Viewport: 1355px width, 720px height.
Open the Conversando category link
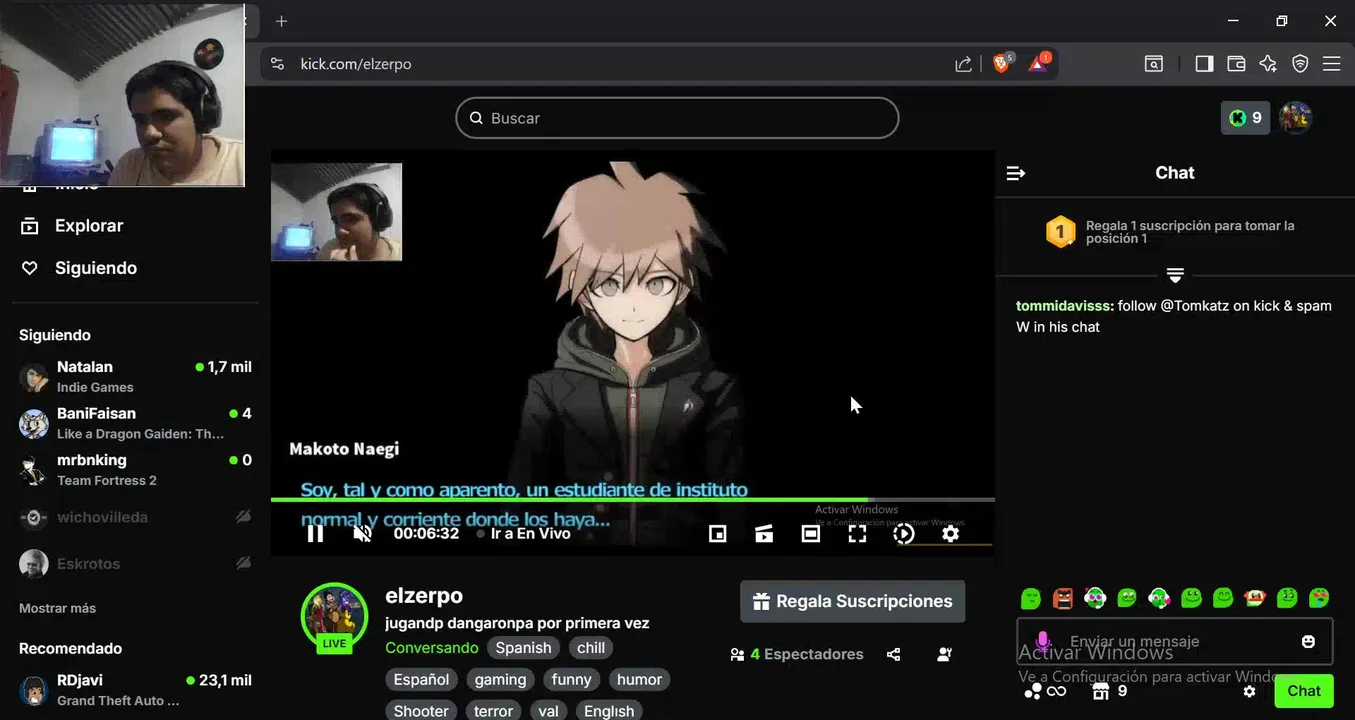pyautogui.click(x=432, y=648)
